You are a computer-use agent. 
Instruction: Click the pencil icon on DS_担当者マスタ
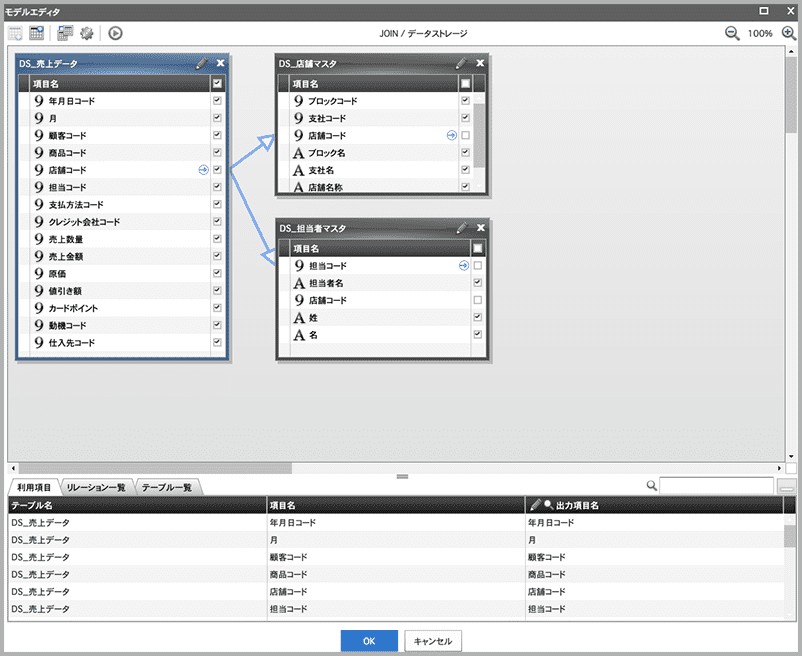(461, 228)
